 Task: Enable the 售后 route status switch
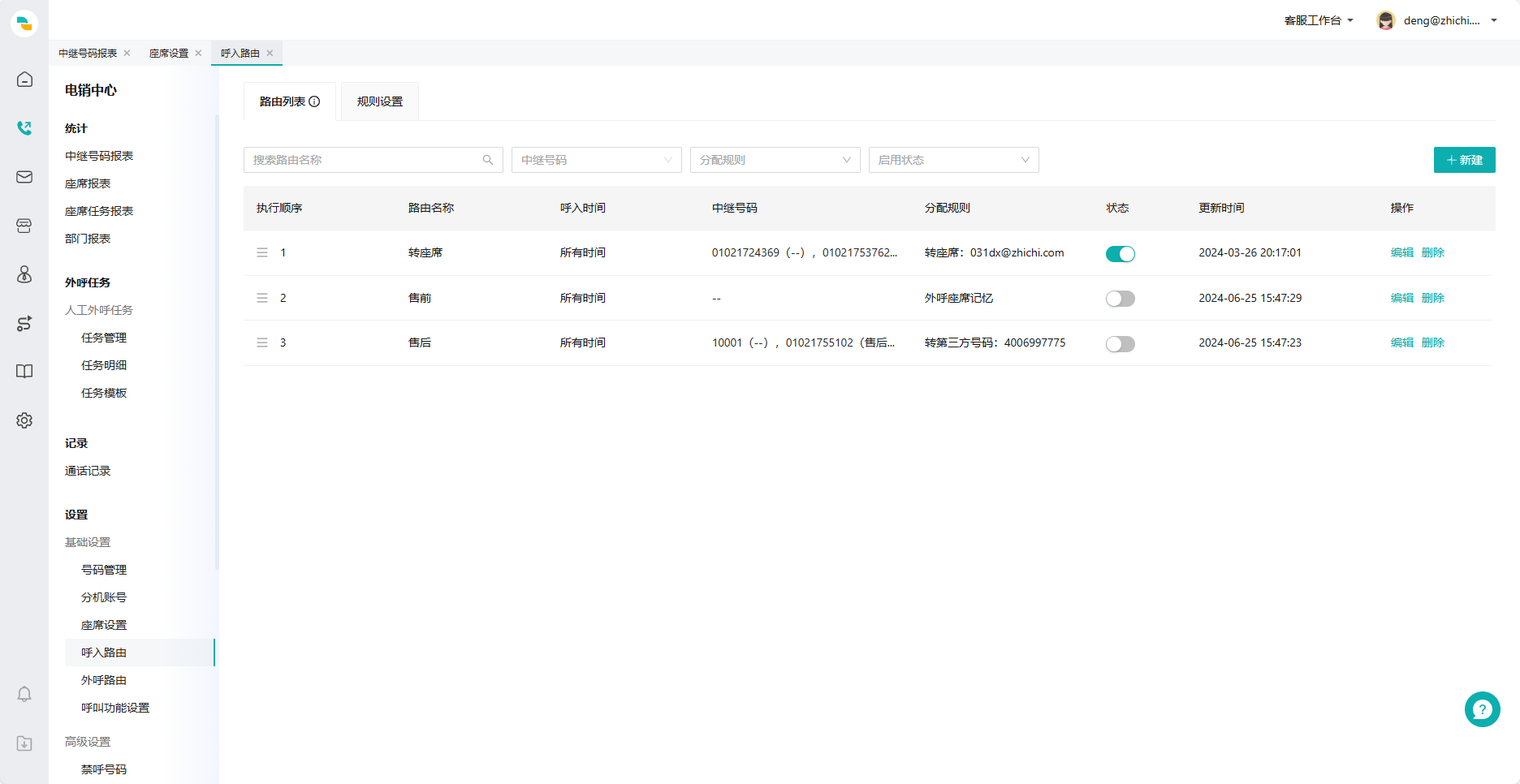click(1120, 344)
